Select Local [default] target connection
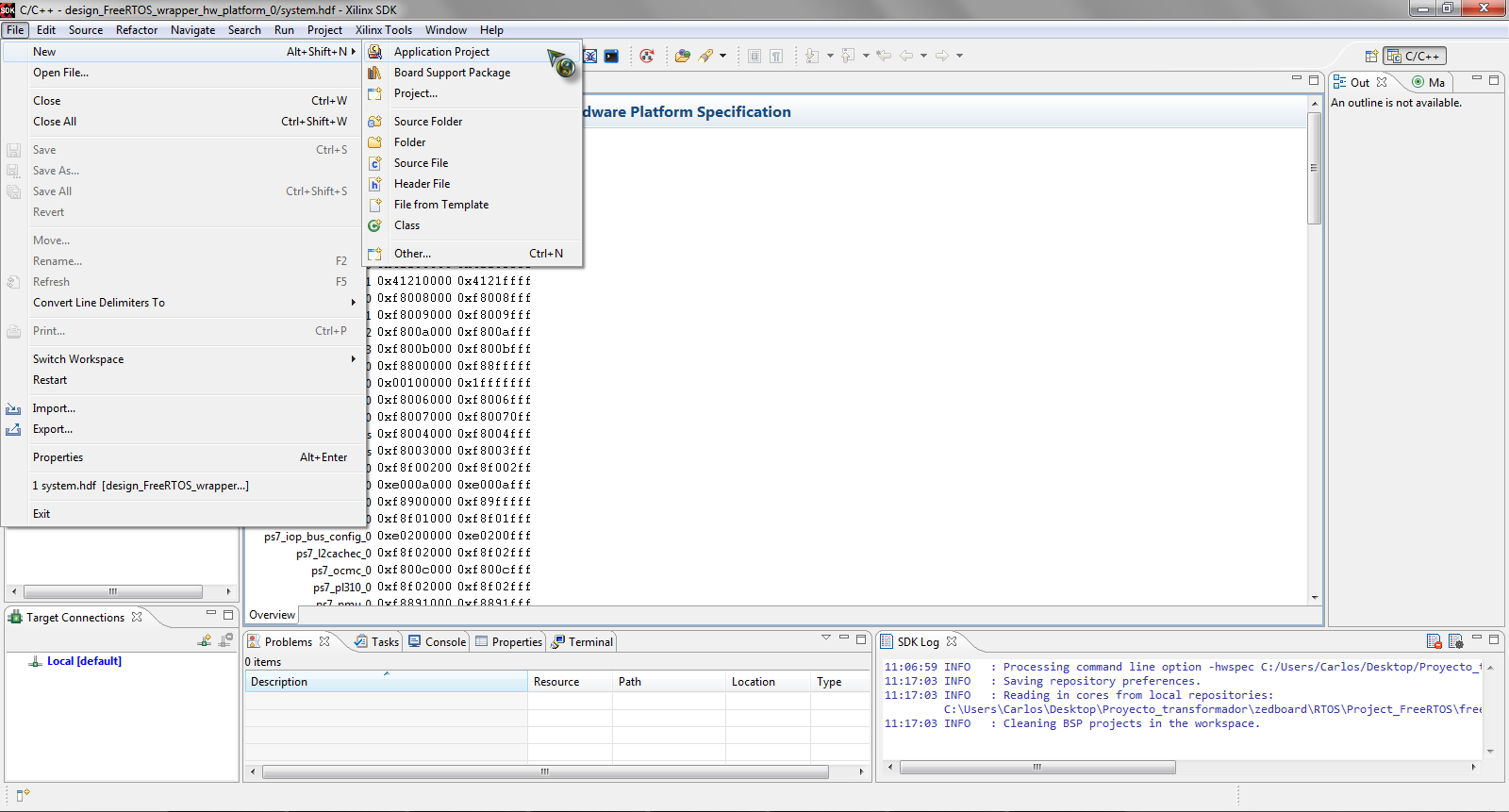 point(84,661)
